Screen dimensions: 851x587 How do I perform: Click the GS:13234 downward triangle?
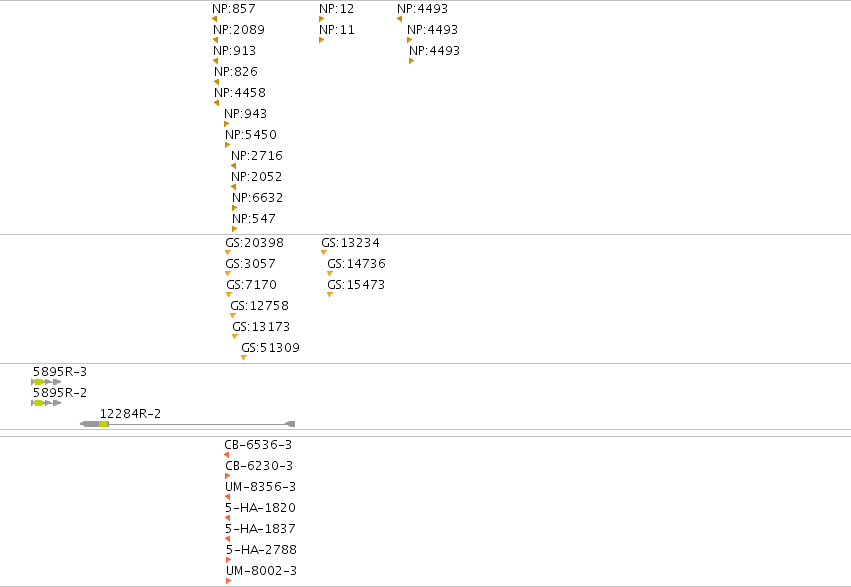[324, 253]
